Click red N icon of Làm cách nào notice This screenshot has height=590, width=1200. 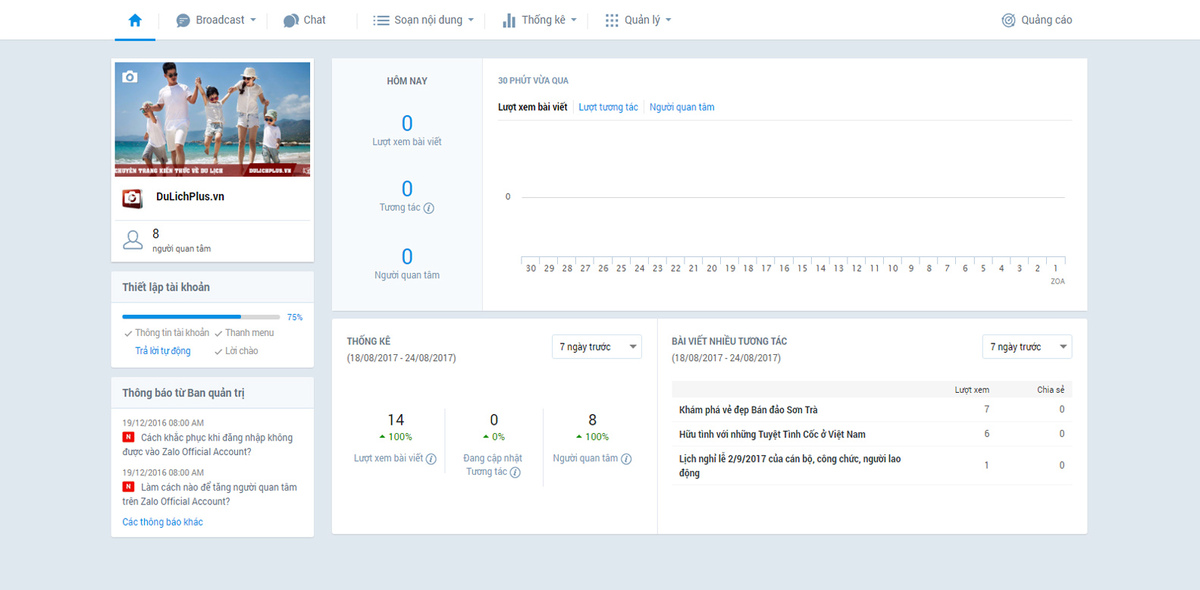[128, 487]
